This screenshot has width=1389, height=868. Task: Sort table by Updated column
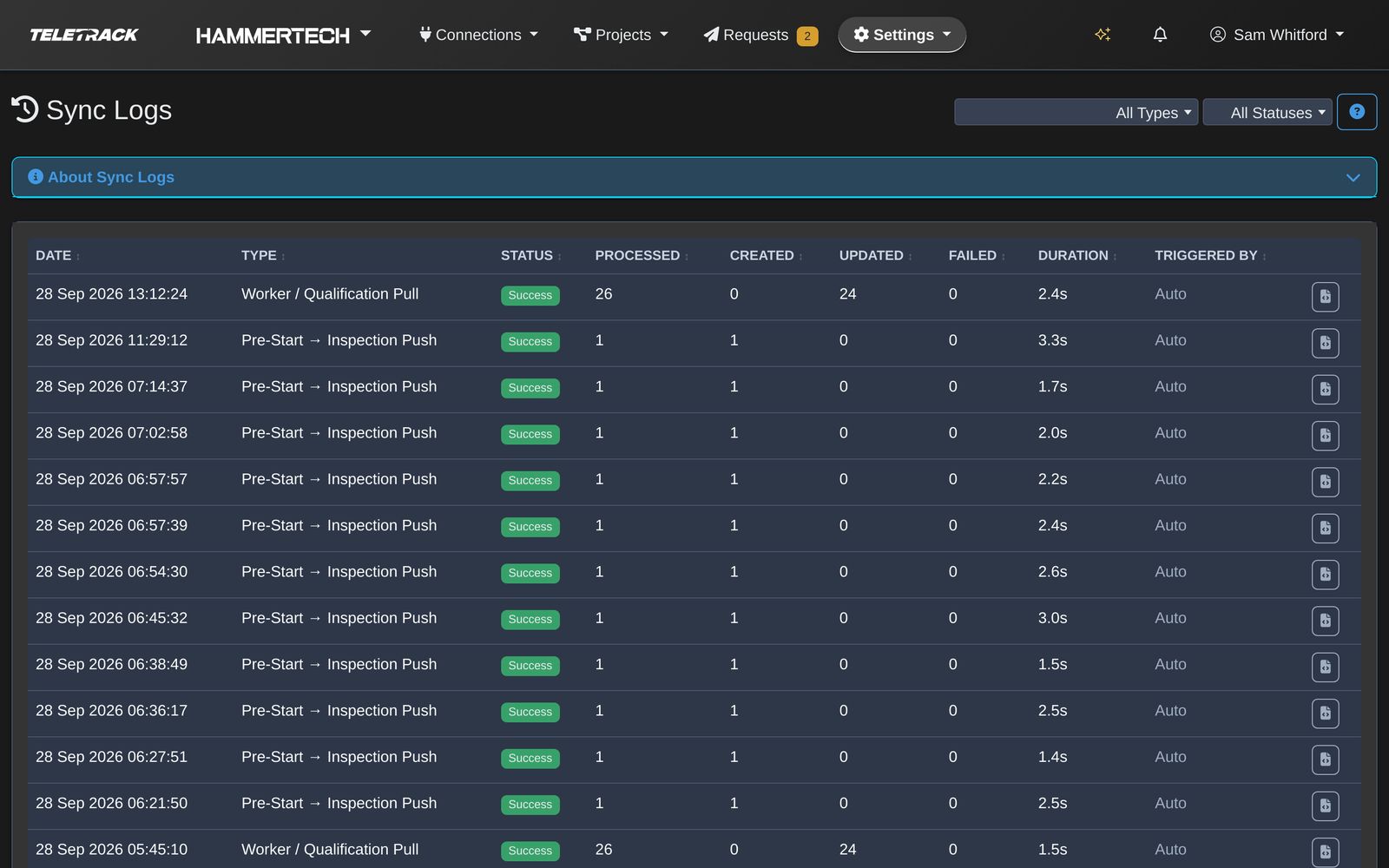pos(875,255)
